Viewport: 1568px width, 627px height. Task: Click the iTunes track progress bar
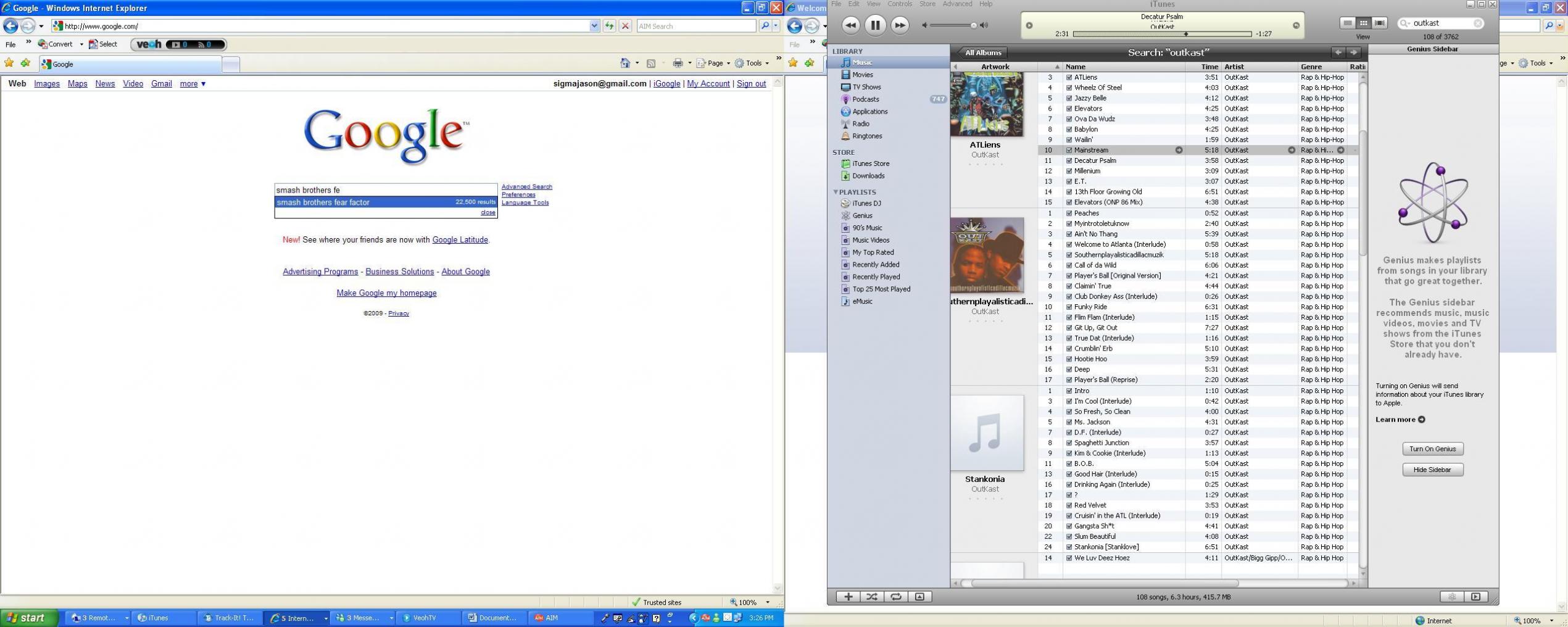coord(1162,35)
